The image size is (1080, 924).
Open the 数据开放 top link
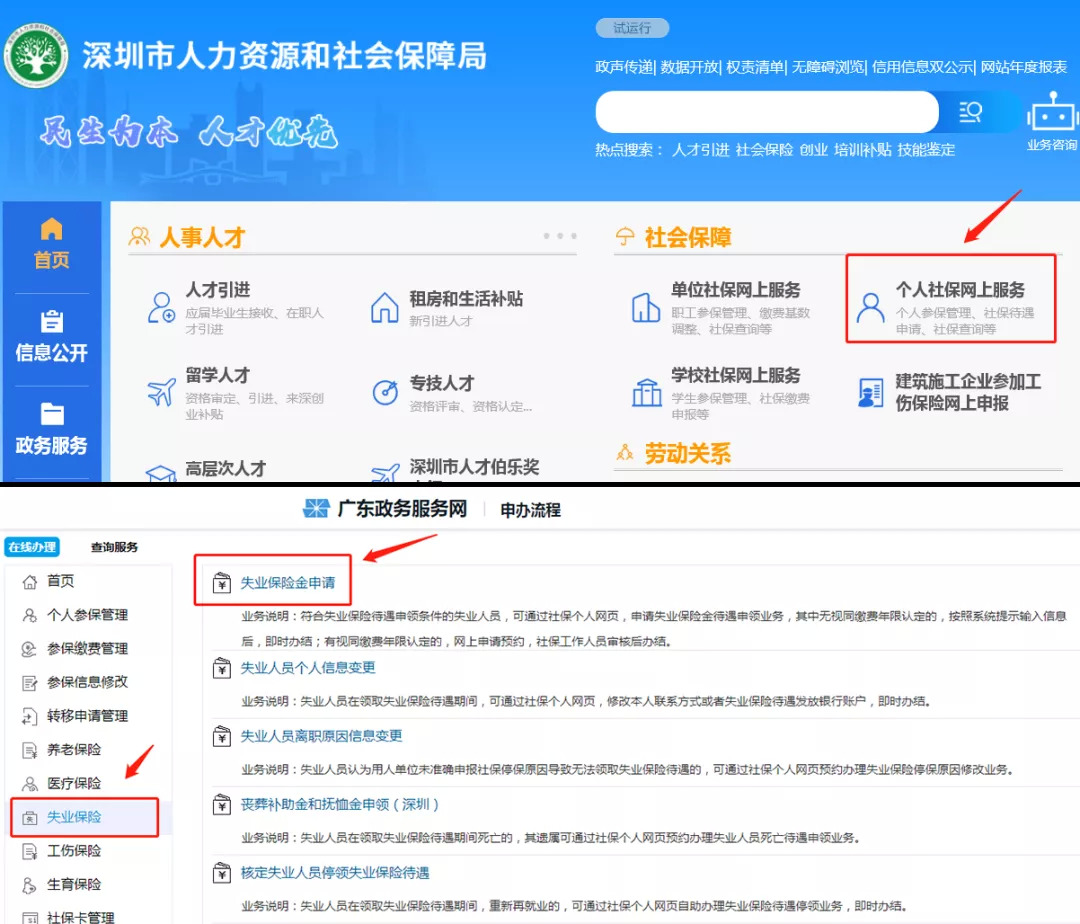tap(689, 67)
